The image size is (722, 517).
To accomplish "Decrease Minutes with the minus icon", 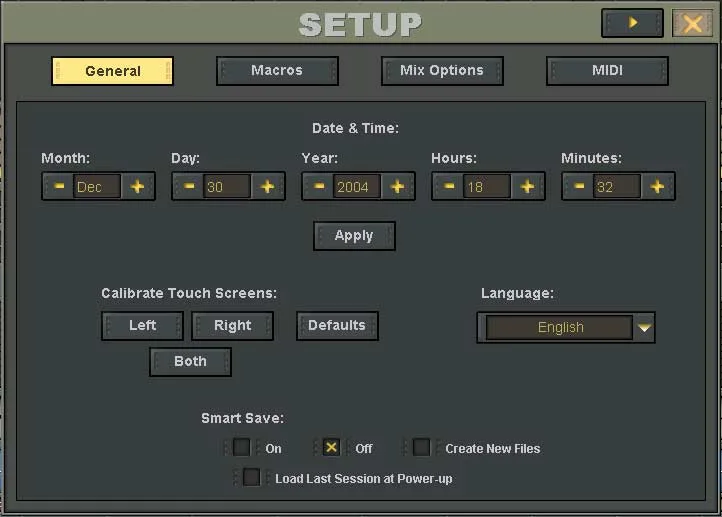I will (x=579, y=186).
